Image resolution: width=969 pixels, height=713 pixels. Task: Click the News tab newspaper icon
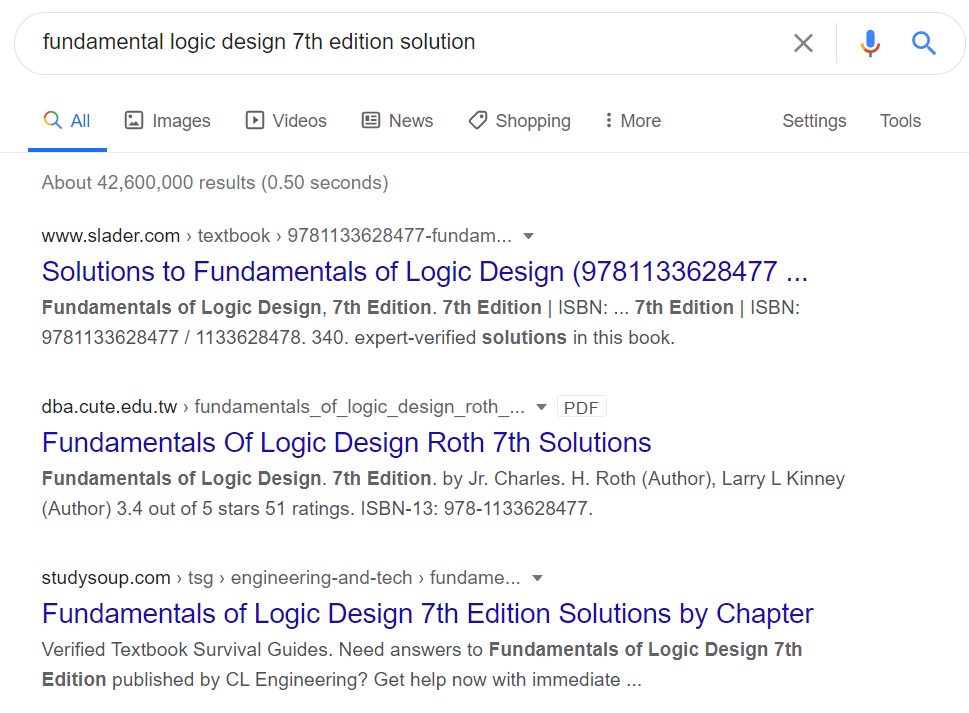tap(371, 120)
